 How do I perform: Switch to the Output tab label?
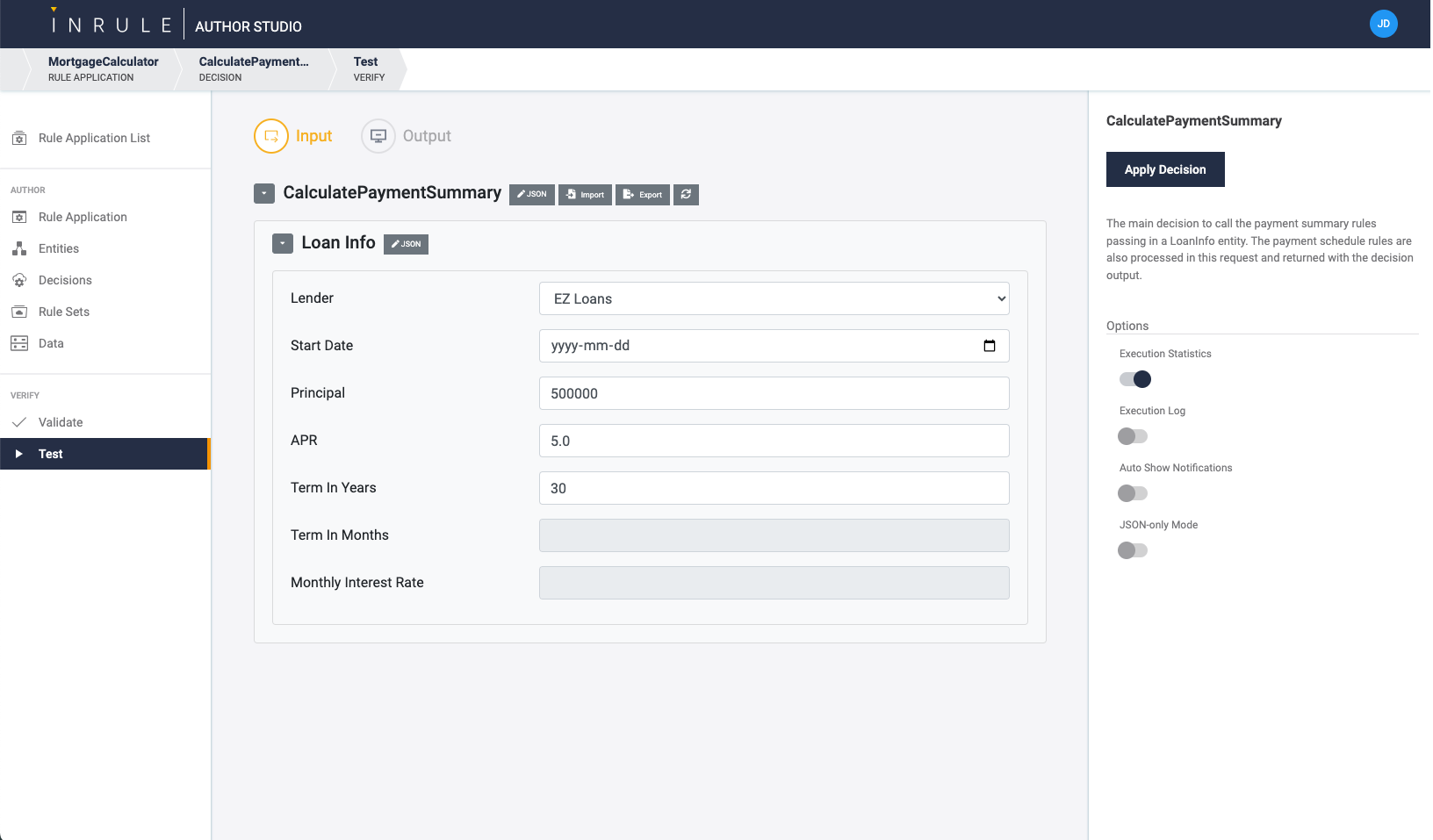[x=427, y=136]
